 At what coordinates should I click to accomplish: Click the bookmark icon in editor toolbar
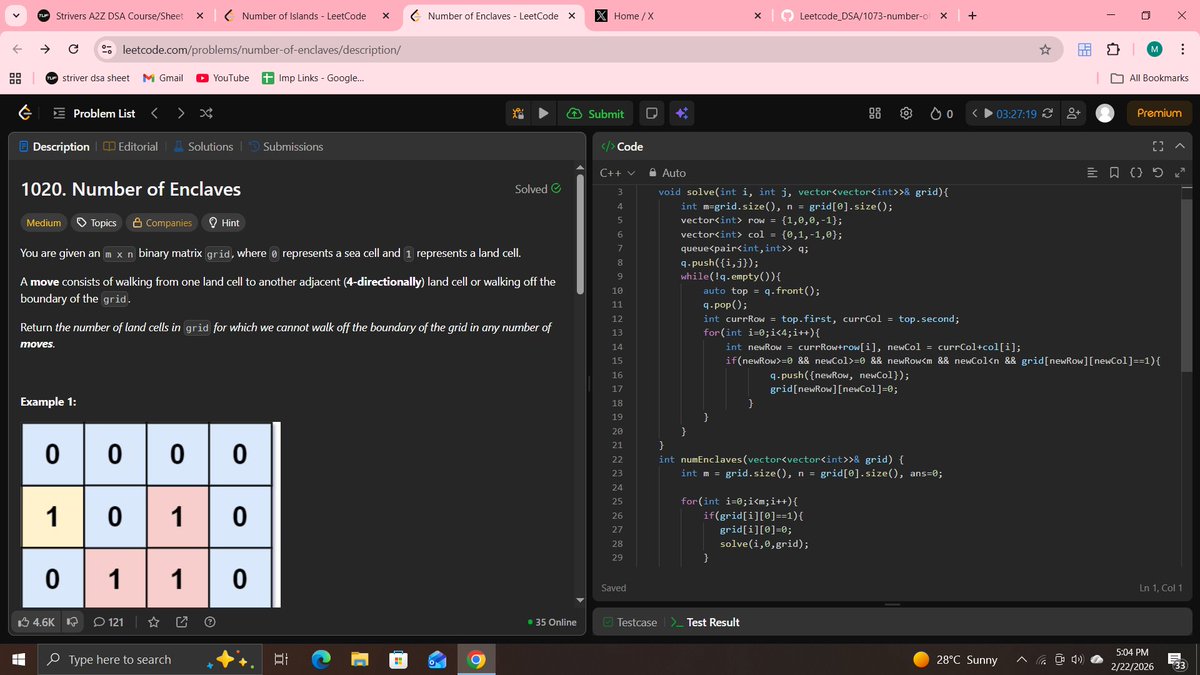point(1115,173)
